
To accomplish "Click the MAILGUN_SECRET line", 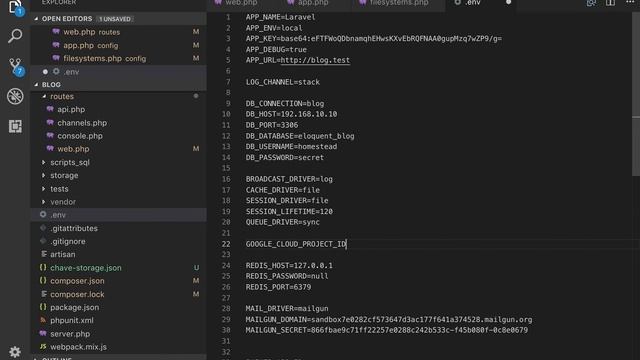I will (x=387, y=330).
